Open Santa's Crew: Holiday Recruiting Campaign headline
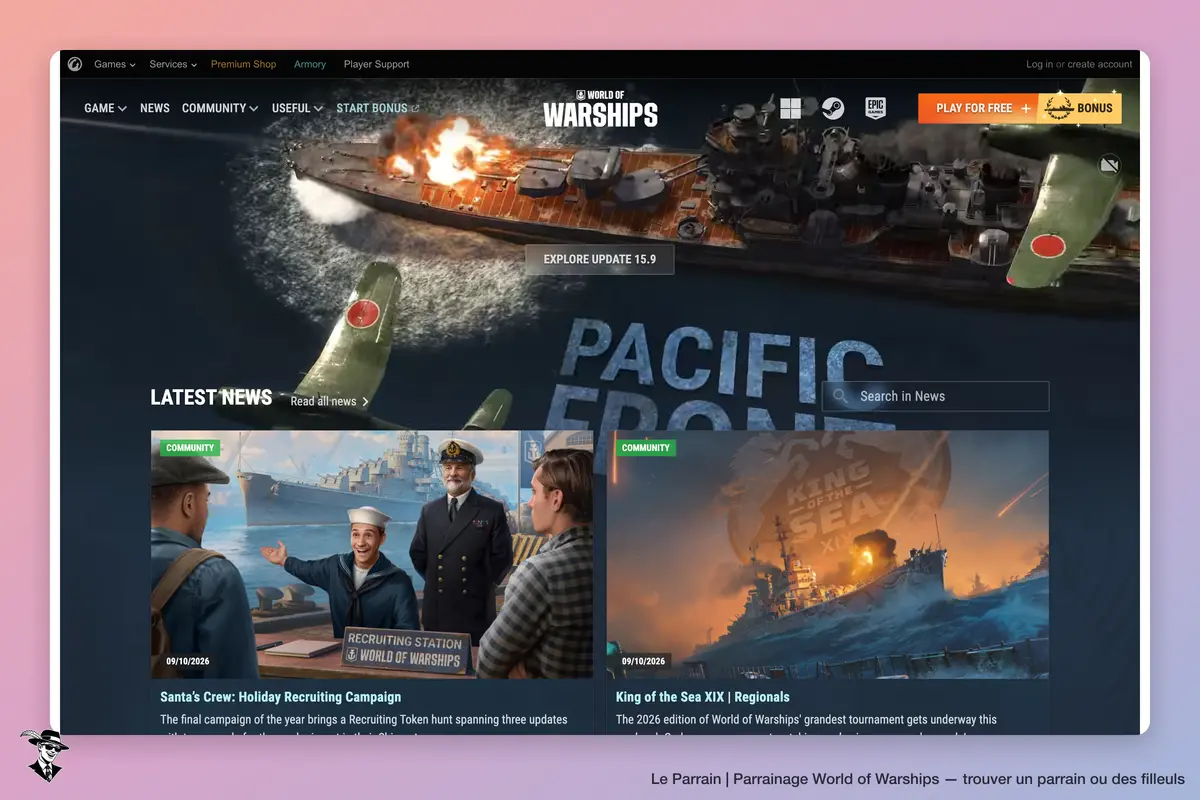Image resolution: width=1200 pixels, height=800 pixels. 281,697
